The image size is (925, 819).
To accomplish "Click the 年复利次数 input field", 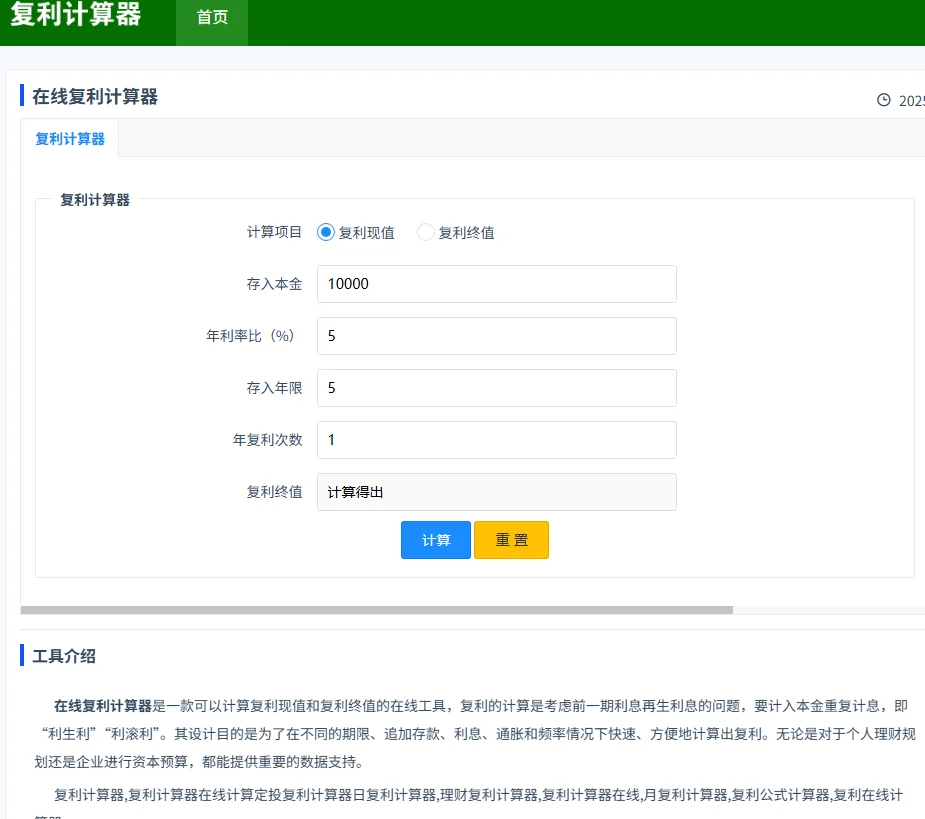I will tap(496, 440).
